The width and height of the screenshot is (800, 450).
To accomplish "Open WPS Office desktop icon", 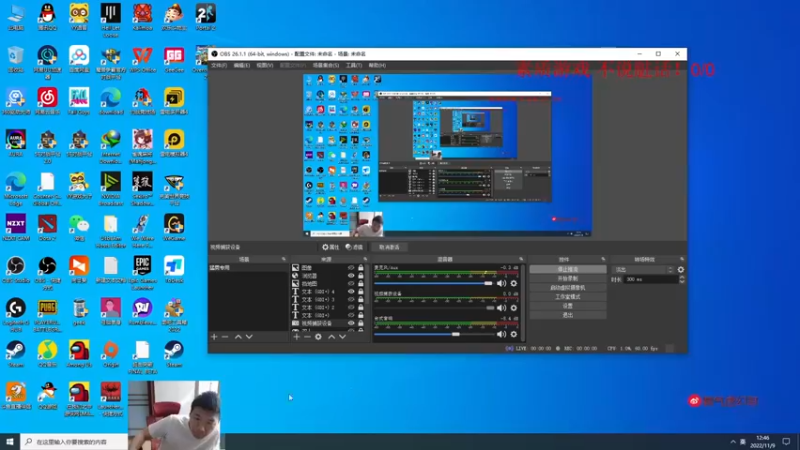I will pyautogui.click(x=142, y=59).
